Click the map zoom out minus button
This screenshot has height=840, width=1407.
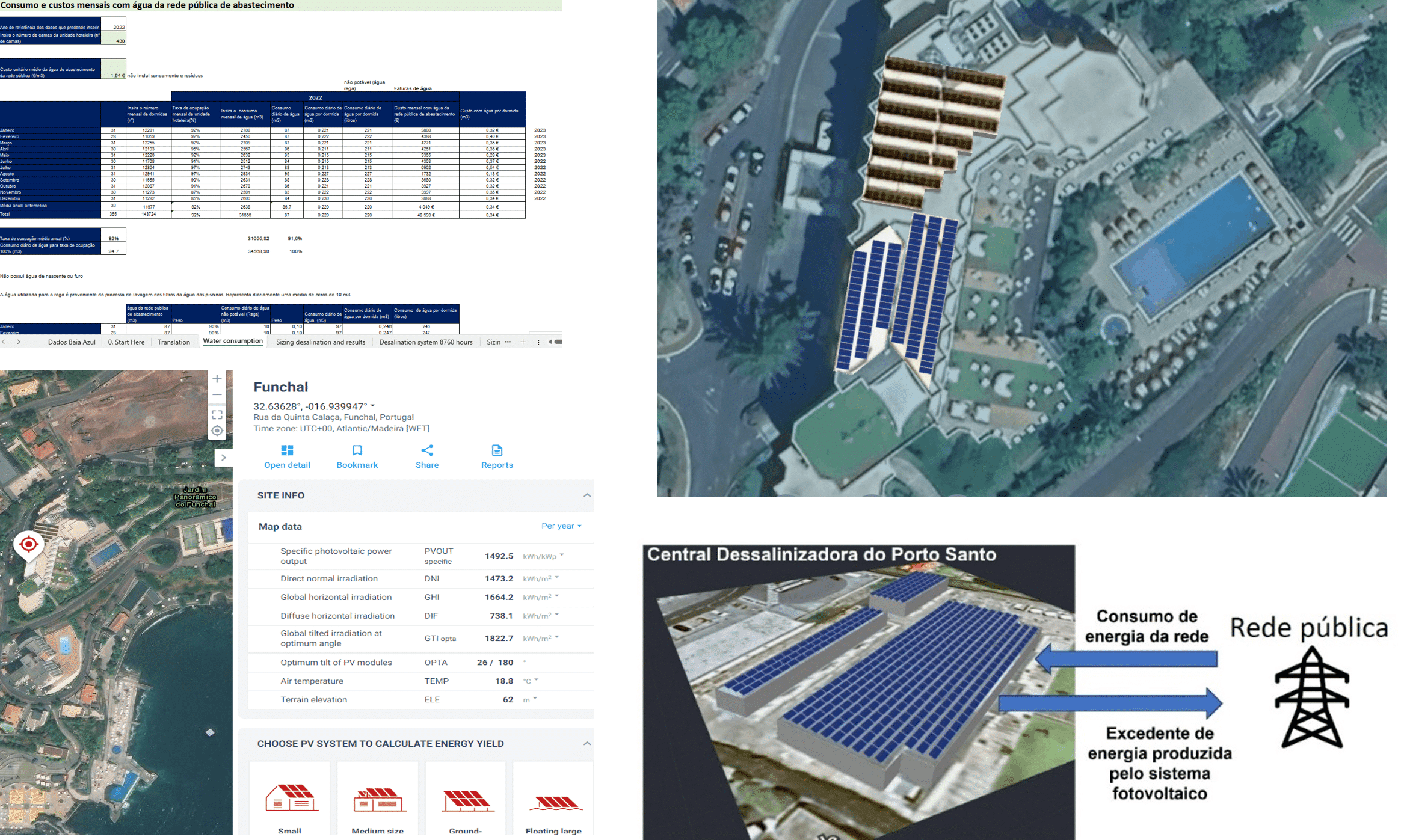tap(217, 395)
